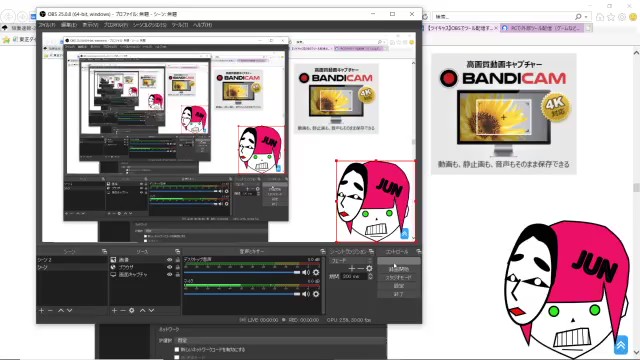The image size is (640, 360).
Task: Open the フェード transition dropdown
Action: (x=351, y=260)
